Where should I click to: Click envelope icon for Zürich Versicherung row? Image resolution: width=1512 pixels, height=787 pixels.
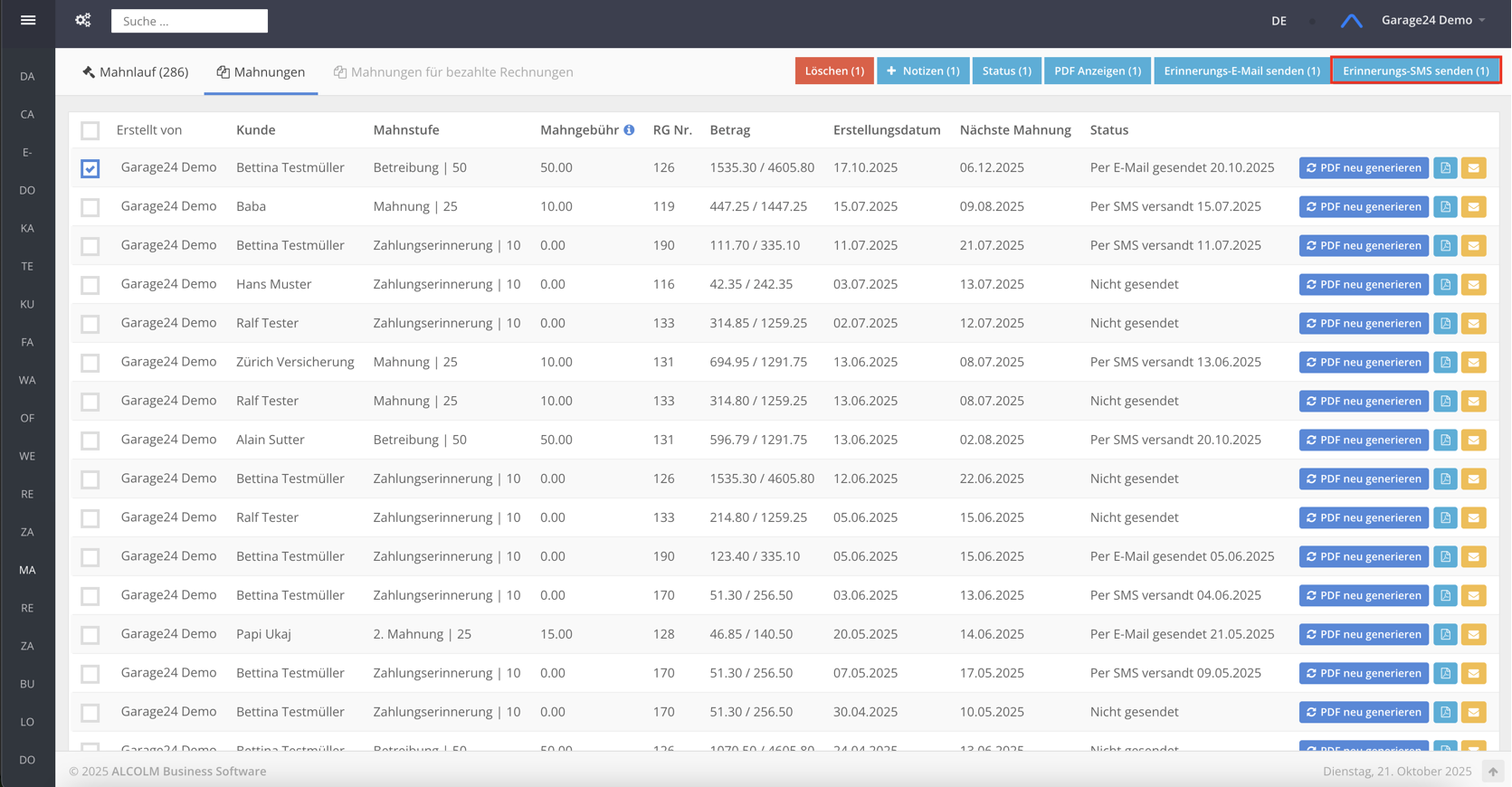coord(1473,363)
